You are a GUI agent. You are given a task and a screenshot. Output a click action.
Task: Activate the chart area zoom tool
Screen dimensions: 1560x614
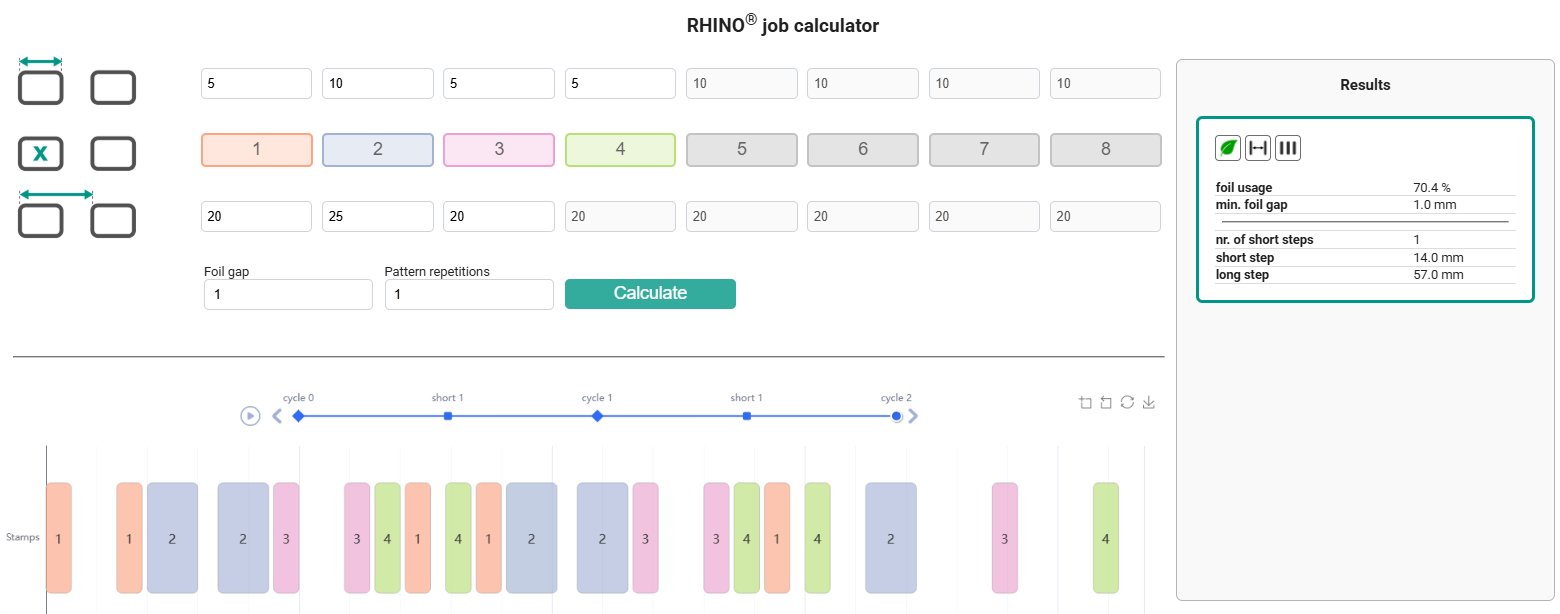coord(1086,403)
